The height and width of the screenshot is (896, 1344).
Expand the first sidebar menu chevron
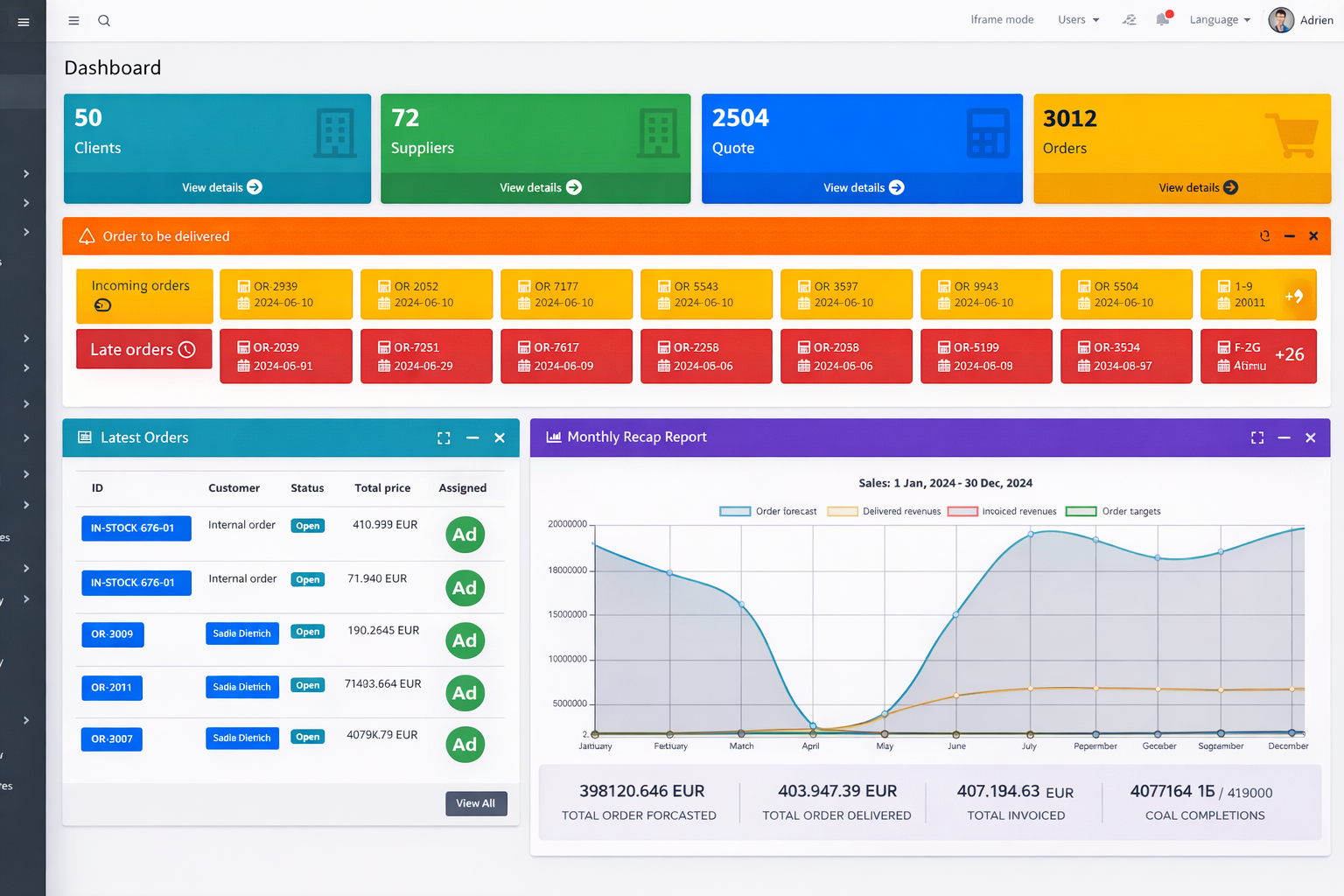pyautogui.click(x=26, y=174)
